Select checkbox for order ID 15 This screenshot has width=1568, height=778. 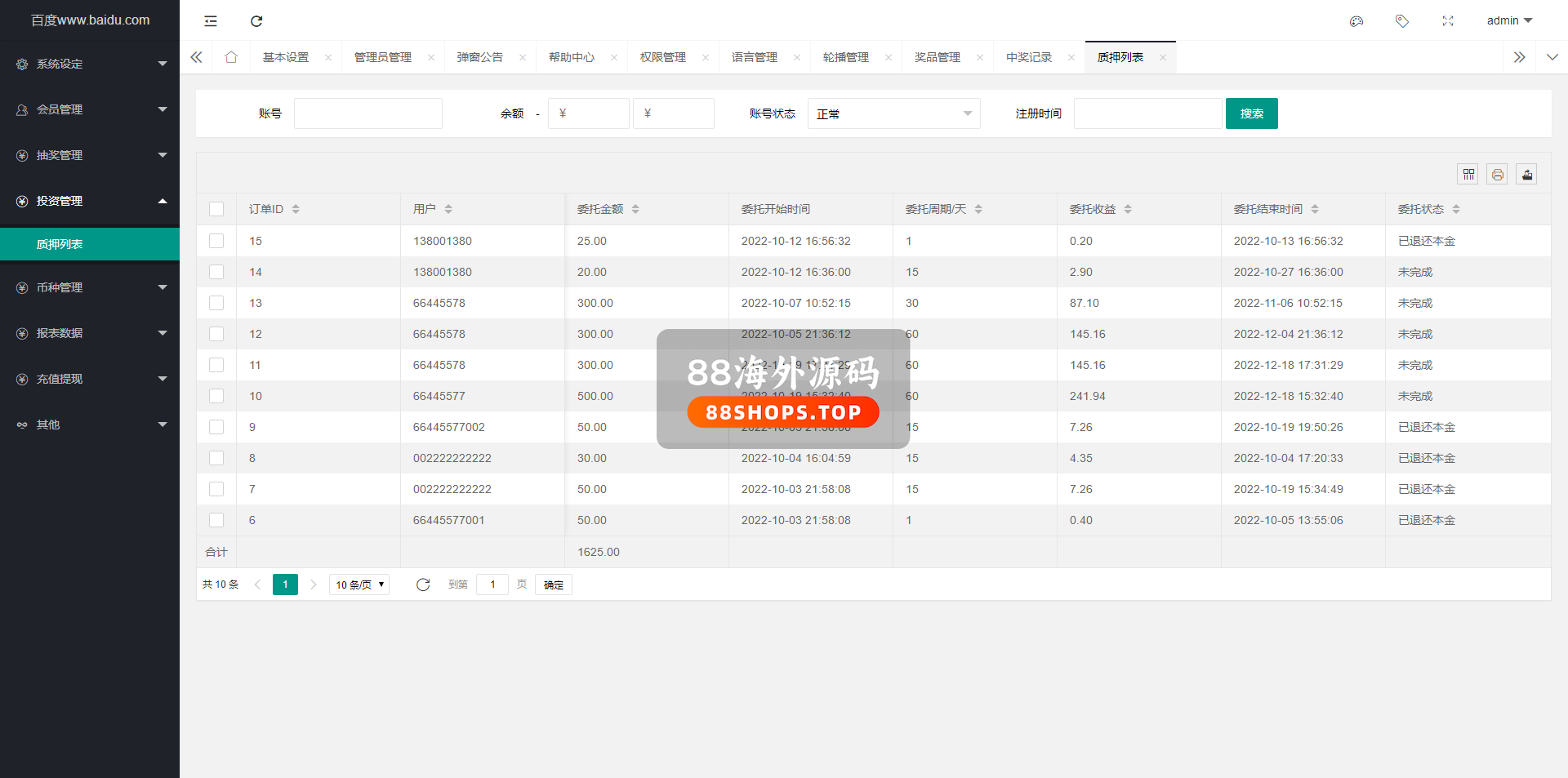pos(216,241)
